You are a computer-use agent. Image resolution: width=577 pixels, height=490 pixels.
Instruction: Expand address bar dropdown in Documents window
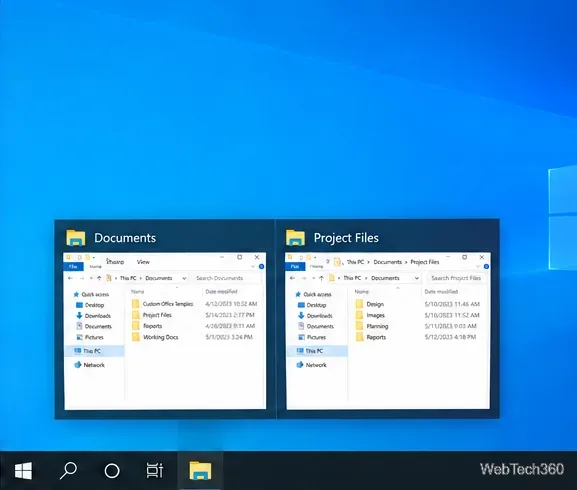[x=184, y=278]
